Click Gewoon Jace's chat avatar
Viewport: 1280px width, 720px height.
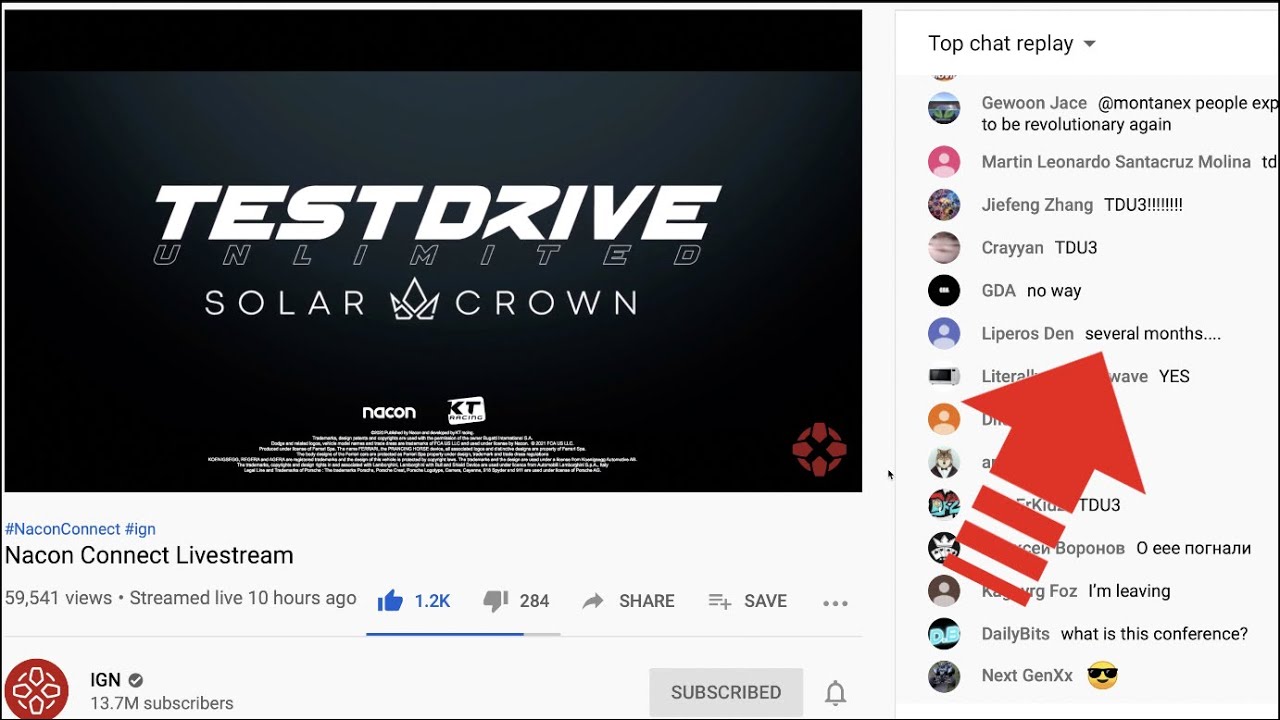point(944,108)
